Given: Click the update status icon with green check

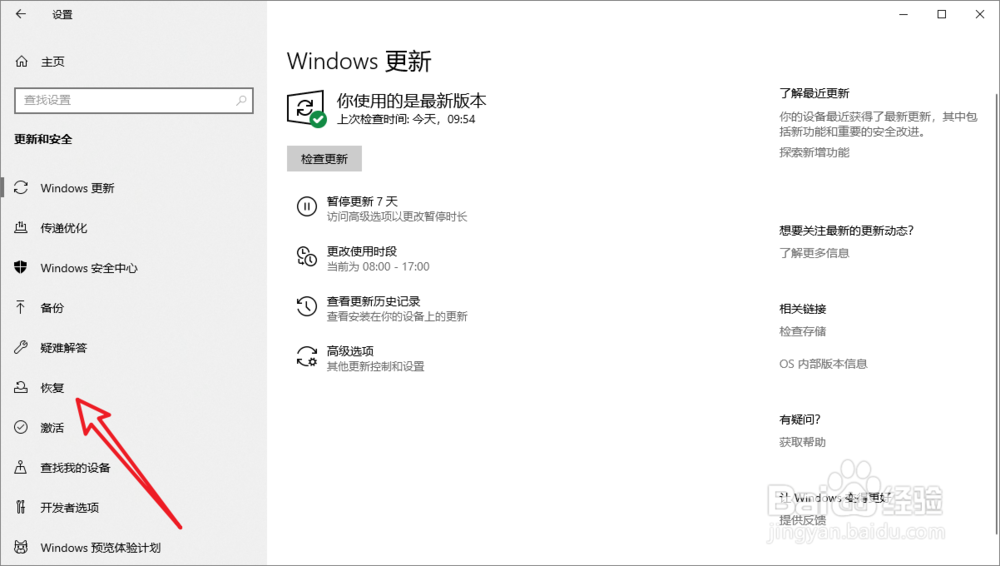Looking at the screenshot, I should tap(307, 108).
